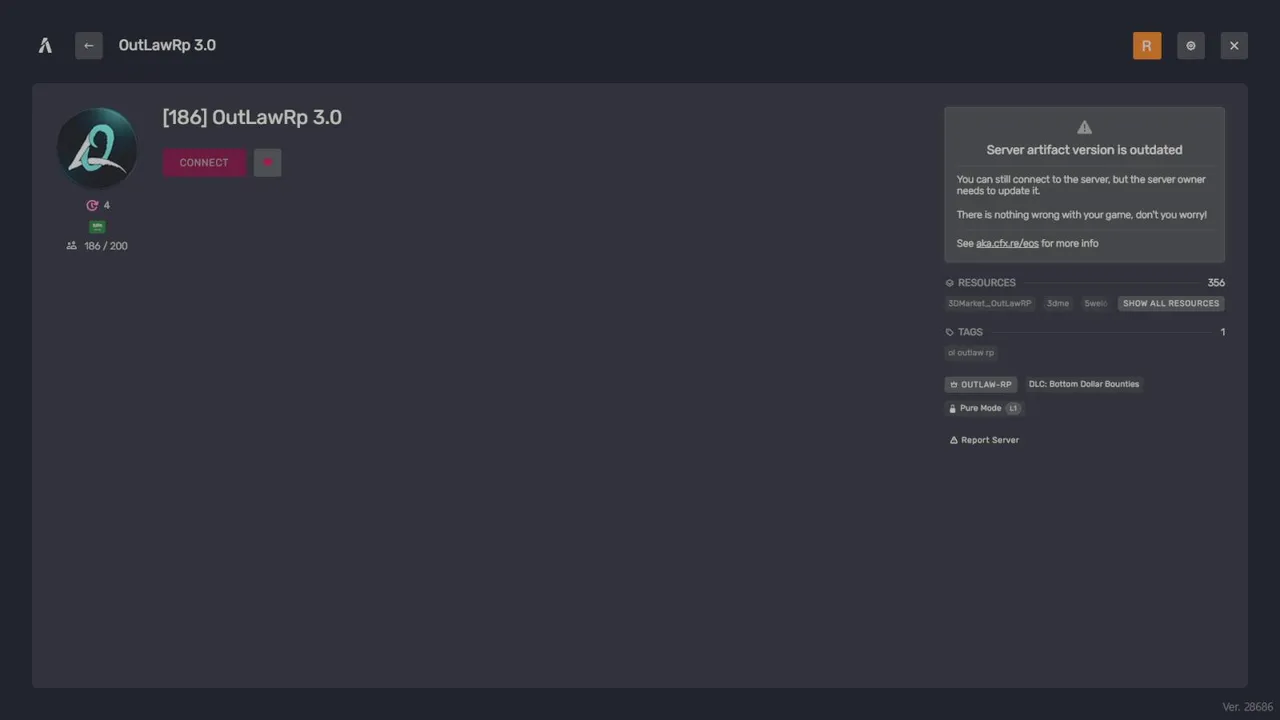Open settings with the gear icon
1280x720 pixels.
pyautogui.click(x=1191, y=45)
